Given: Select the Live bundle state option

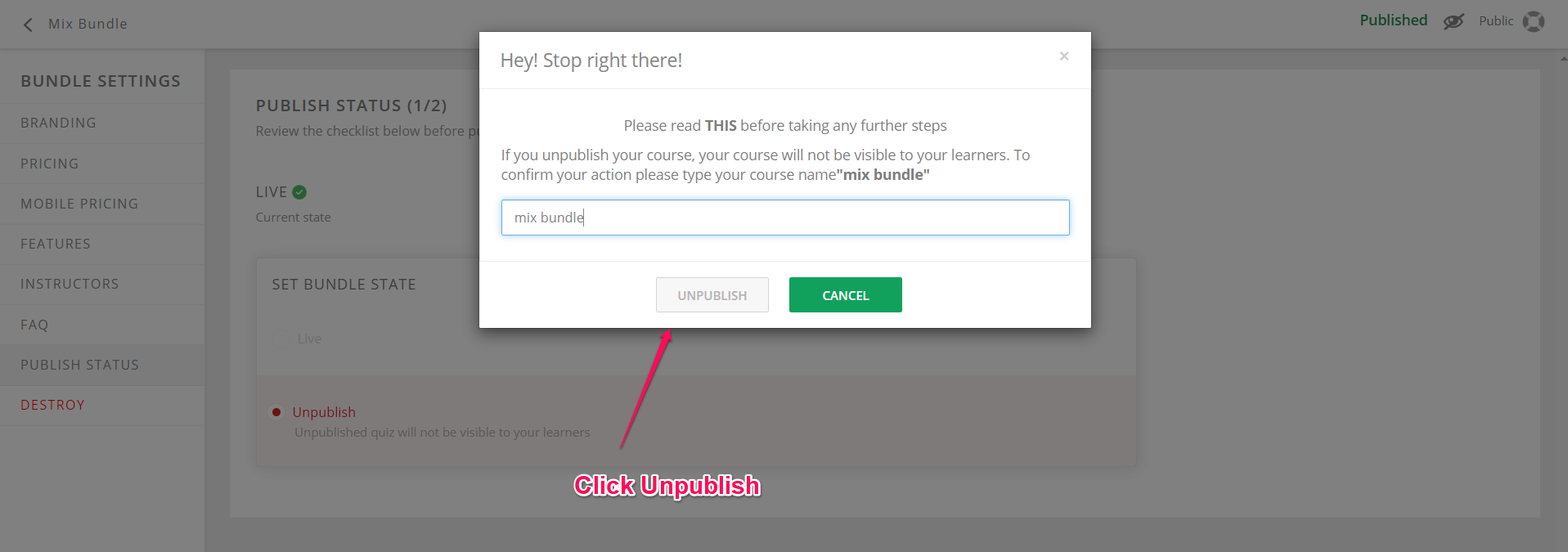Looking at the screenshot, I should [309, 339].
